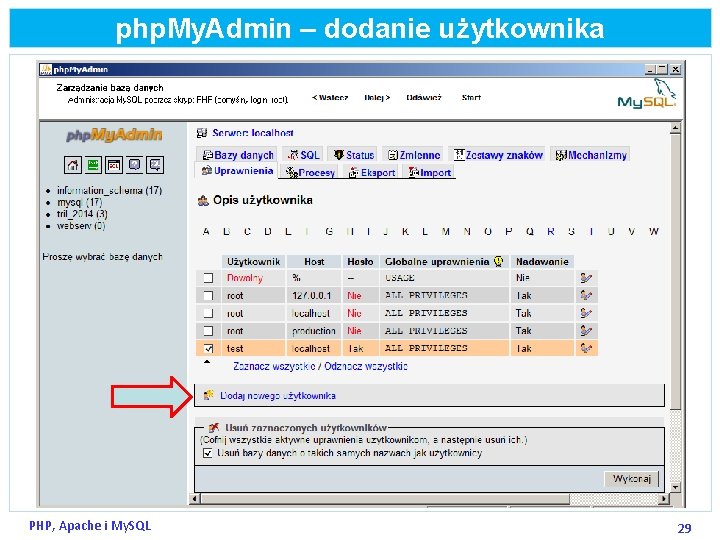Click the Zaznacz wszystkie link
The image size is (720, 540).
click(274, 366)
